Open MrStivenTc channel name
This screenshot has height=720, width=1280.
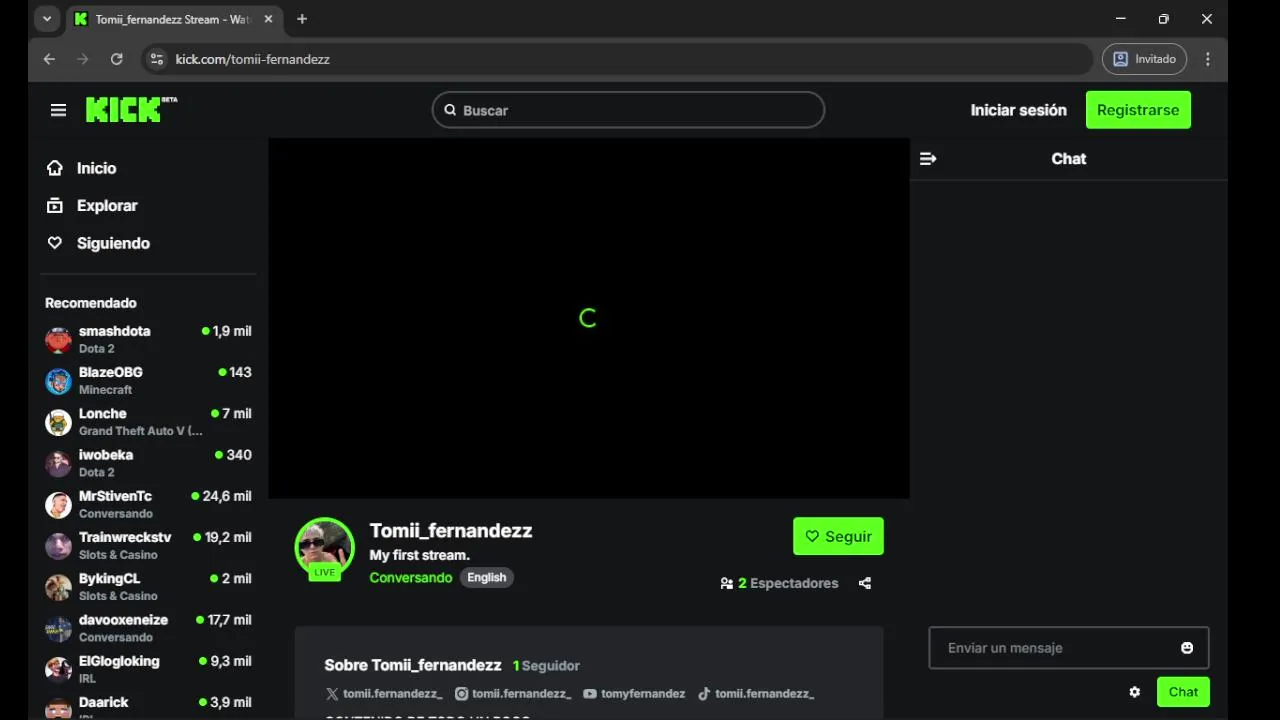116,496
